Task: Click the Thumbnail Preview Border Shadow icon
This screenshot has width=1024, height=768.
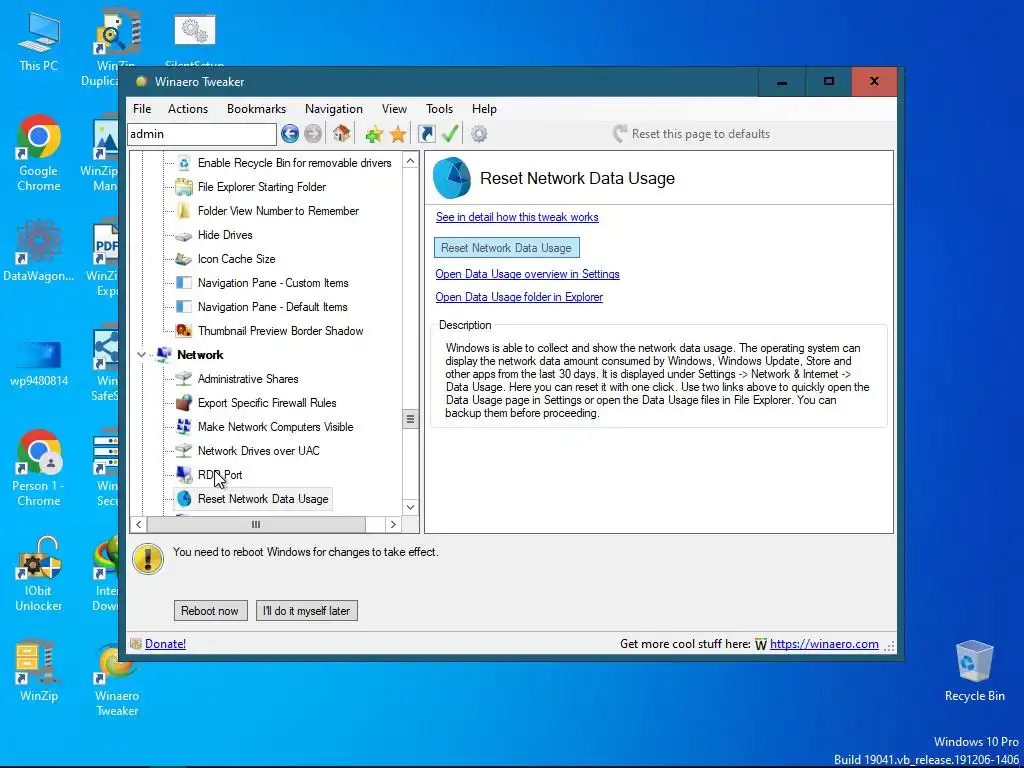Action: [x=184, y=330]
